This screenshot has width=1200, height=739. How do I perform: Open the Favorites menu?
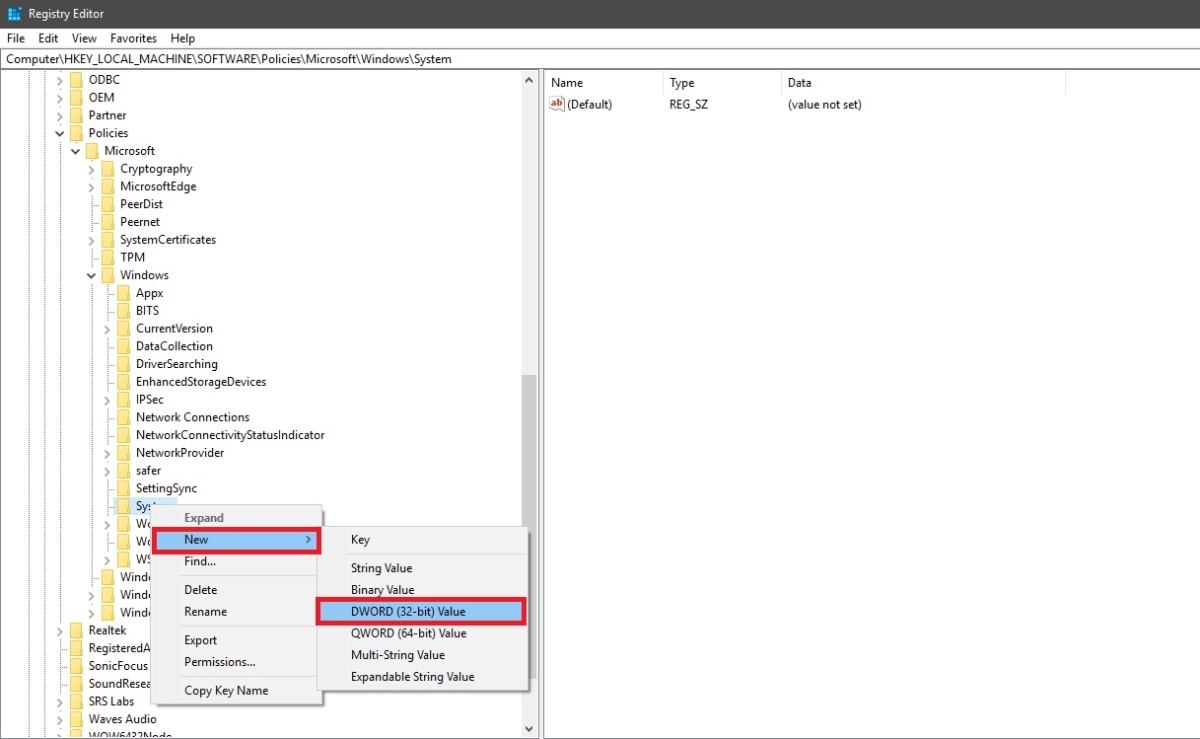click(x=133, y=38)
